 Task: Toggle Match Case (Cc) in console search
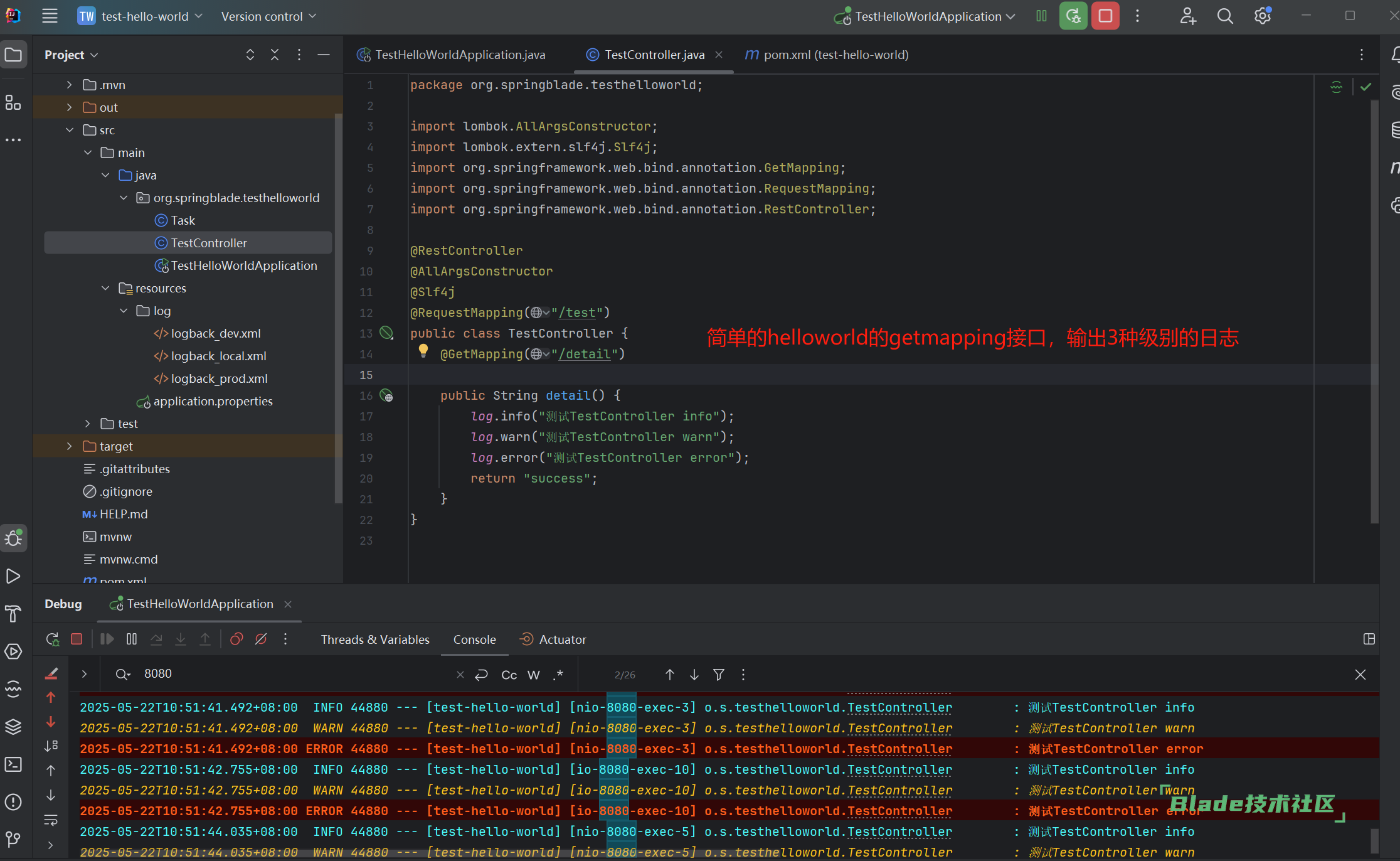tap(509, 675)
